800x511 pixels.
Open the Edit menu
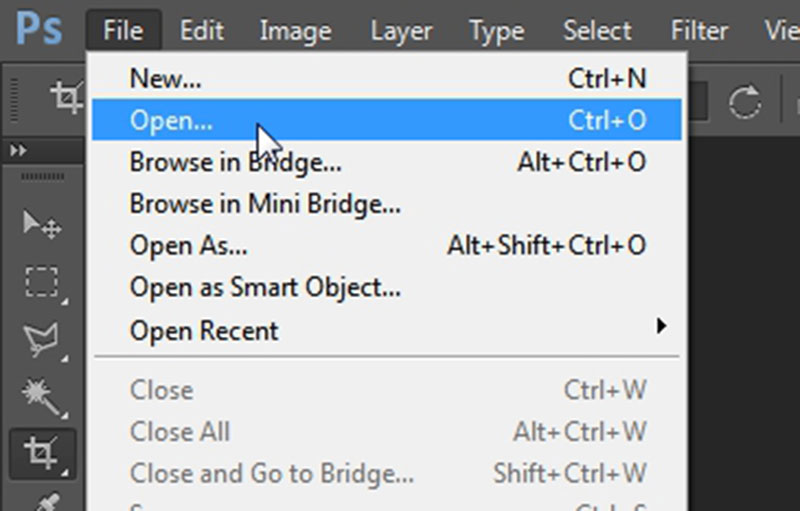coord(201,31)
